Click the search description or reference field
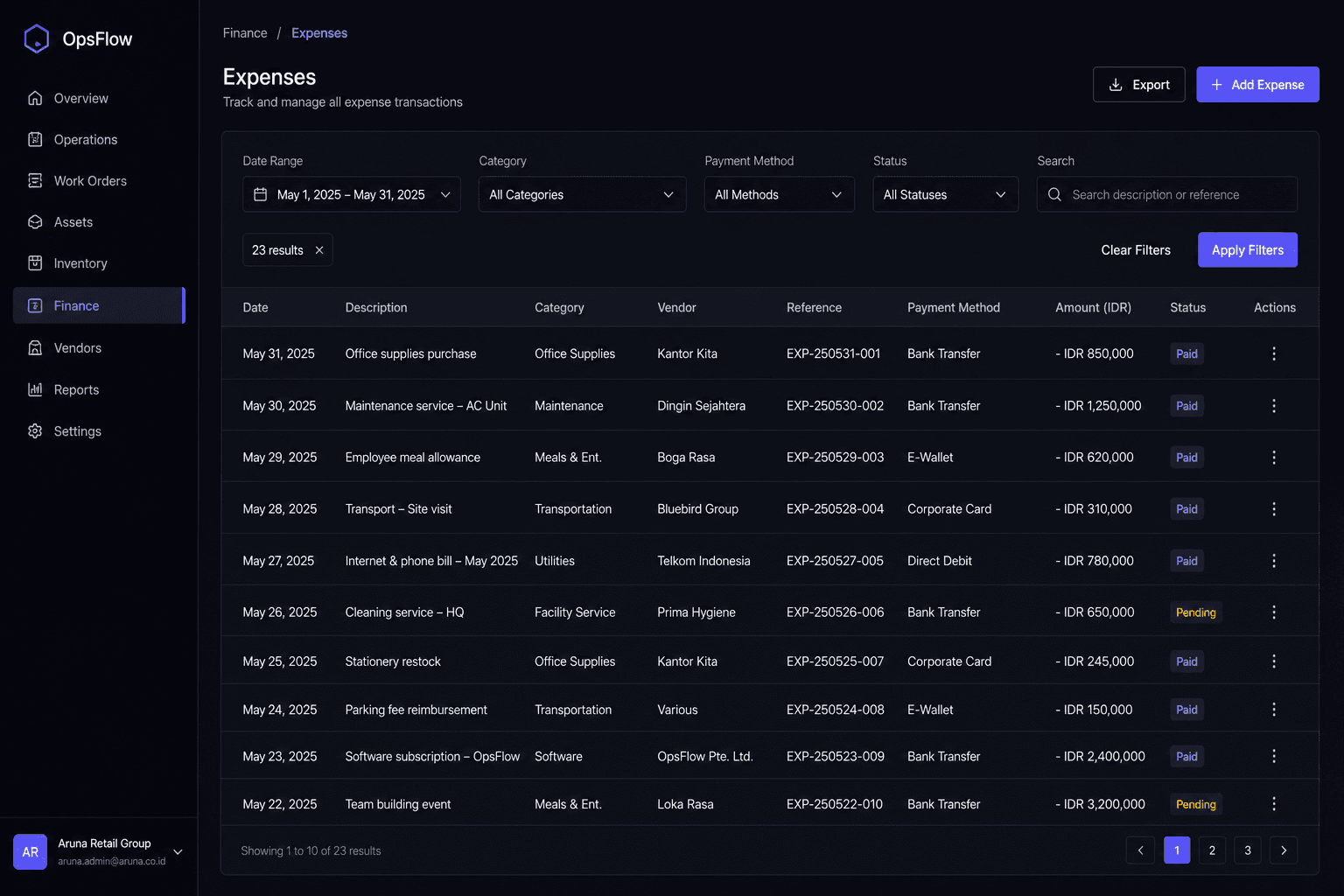 pyautogui.click(x=1166, y=194)
